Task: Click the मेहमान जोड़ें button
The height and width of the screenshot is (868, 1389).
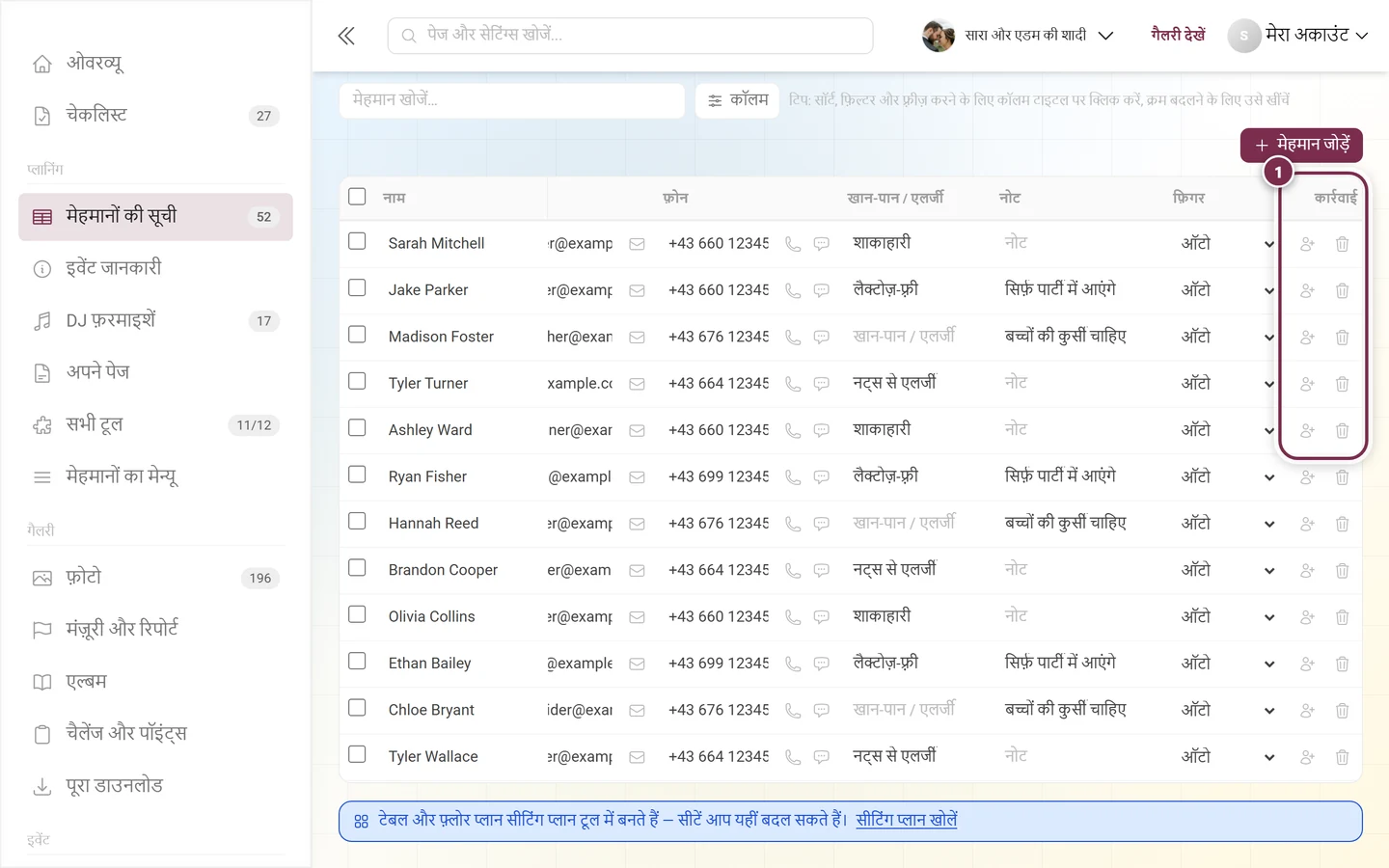Action: click(x=1301, y=145)
